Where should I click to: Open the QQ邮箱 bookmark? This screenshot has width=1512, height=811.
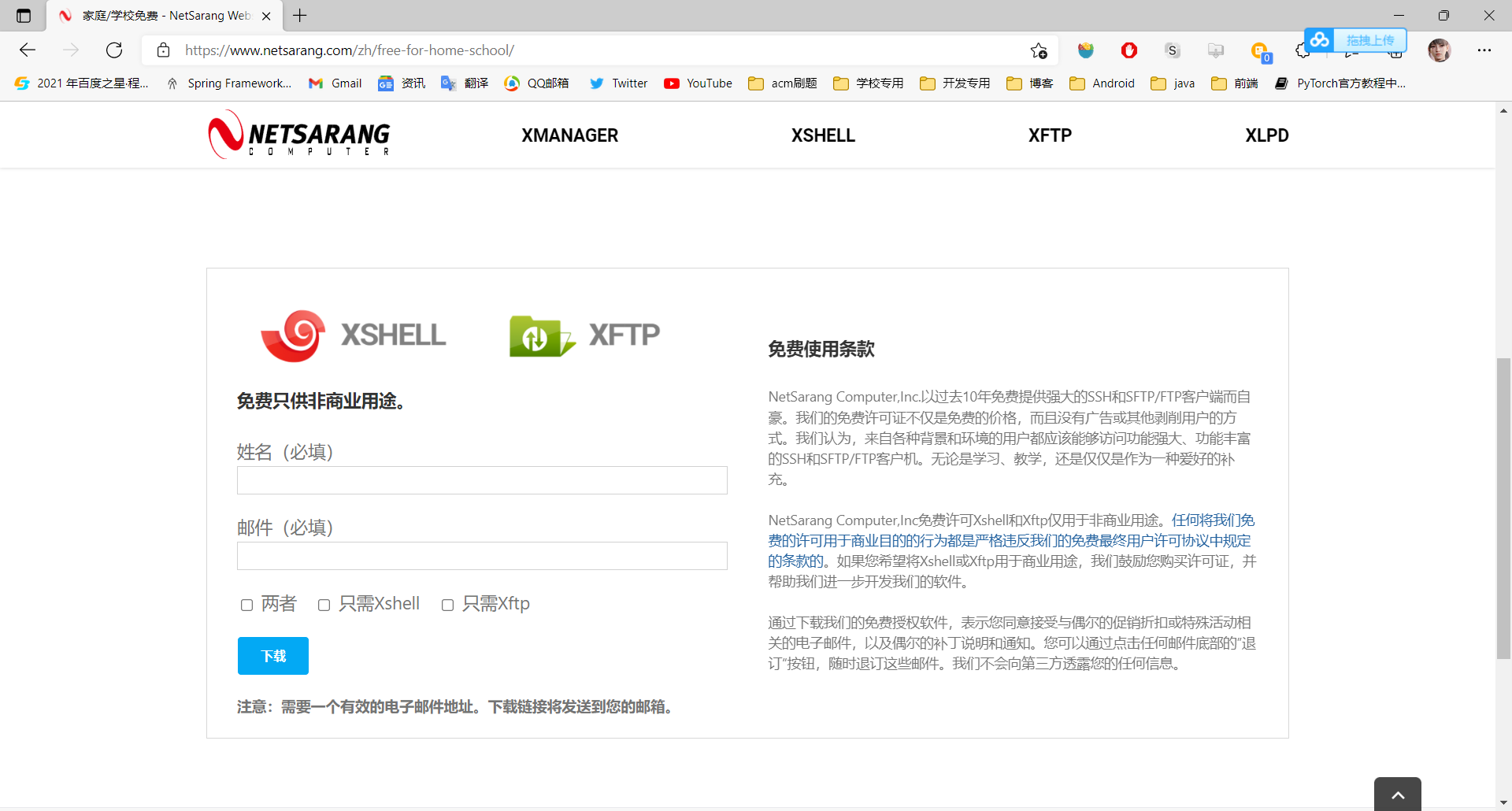[536, 83]
